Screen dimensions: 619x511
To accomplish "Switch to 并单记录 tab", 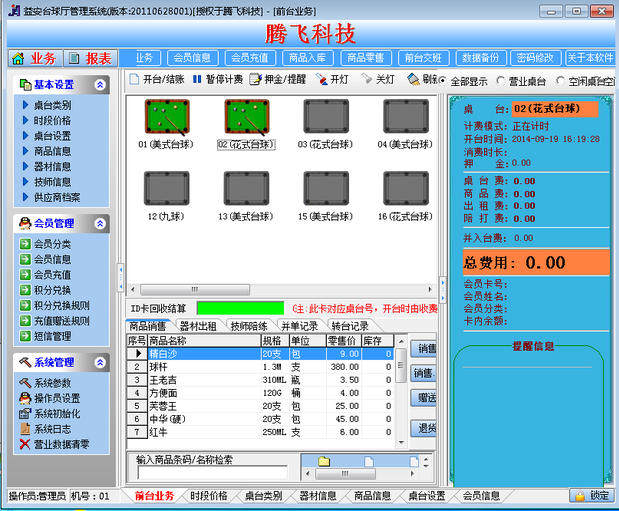I will 300,326.
